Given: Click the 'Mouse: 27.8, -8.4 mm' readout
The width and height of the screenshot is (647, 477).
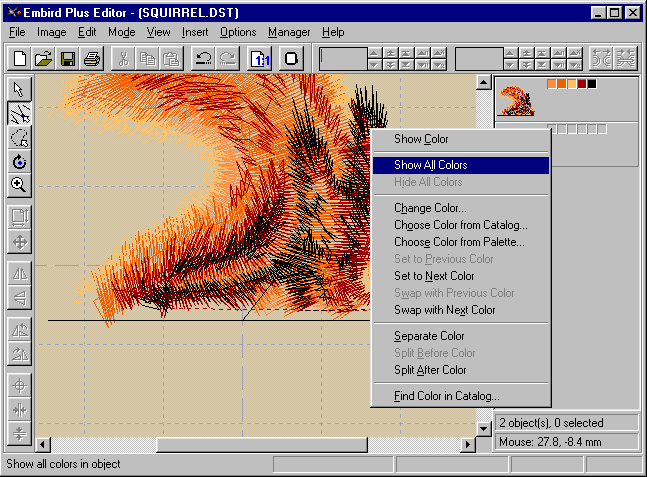Looking at the screenshot, I should tap(550, 442).
